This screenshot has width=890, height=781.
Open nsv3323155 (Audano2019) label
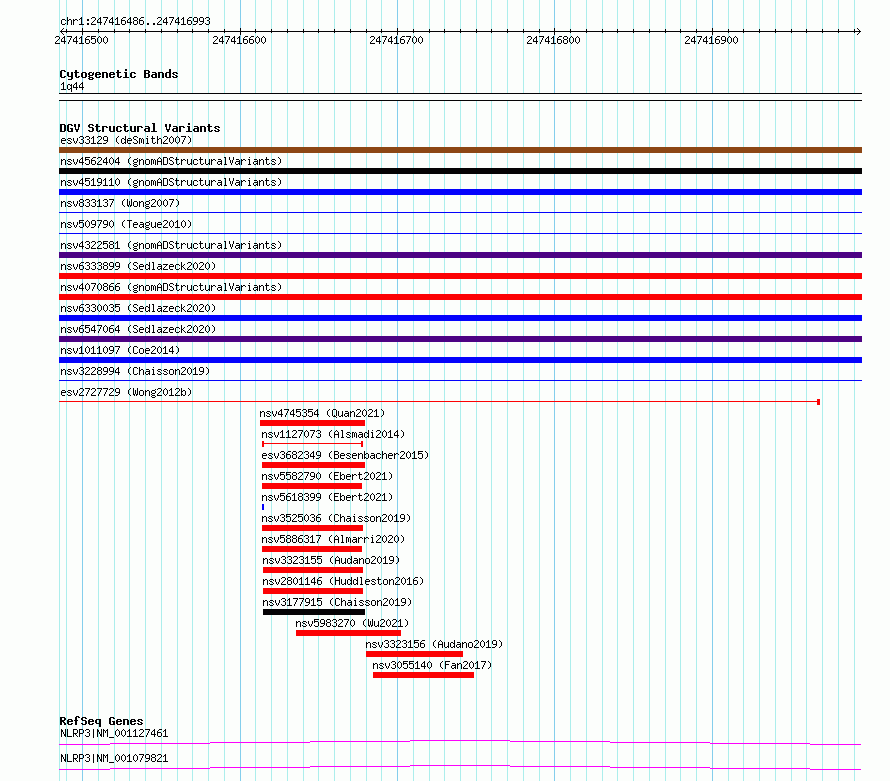pos(331,560)
